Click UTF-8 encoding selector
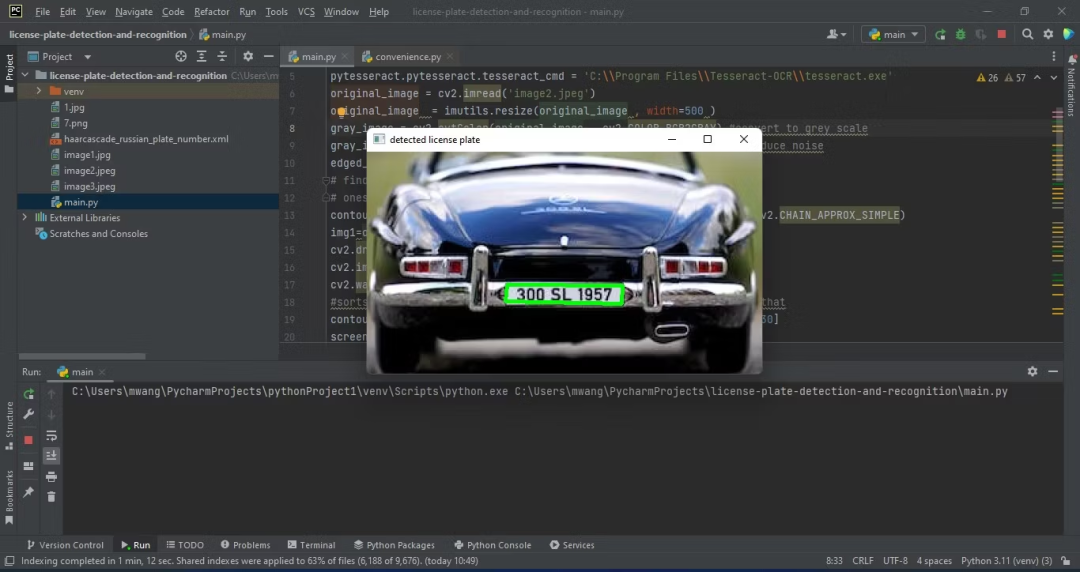1080x572 pixels. pyautogui.click(x=895, y=561)
